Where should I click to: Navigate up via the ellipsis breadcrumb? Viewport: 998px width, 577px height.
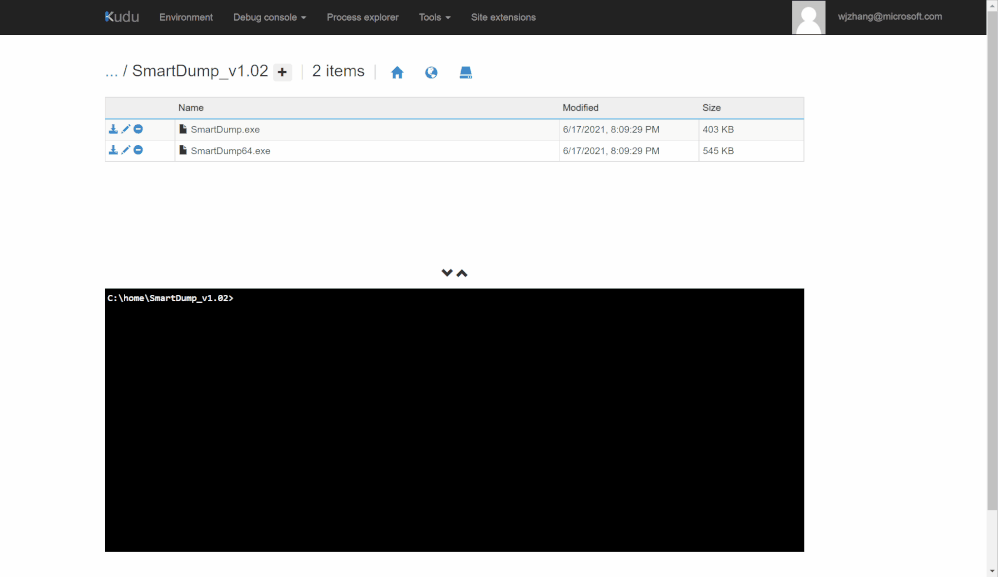tap(111, 71)
